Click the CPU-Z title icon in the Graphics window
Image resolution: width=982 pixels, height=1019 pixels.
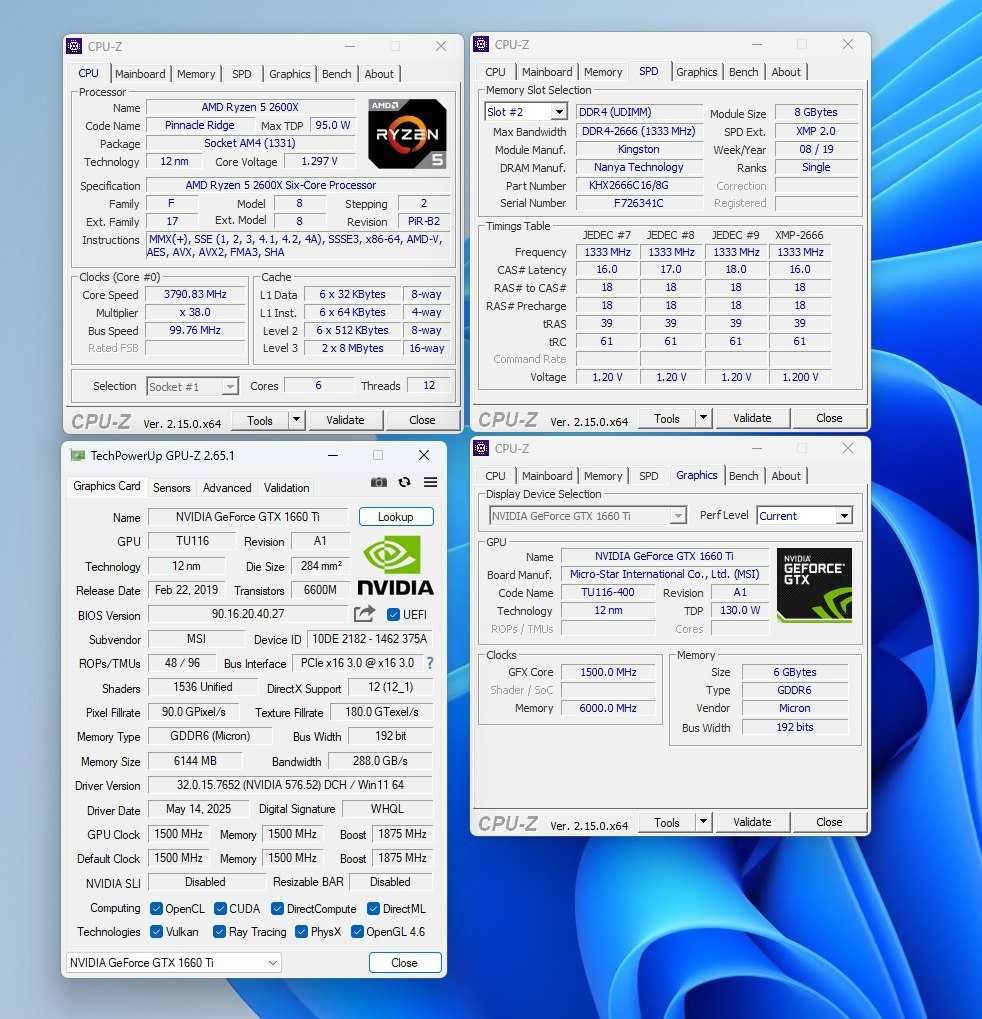click(481, 448)
